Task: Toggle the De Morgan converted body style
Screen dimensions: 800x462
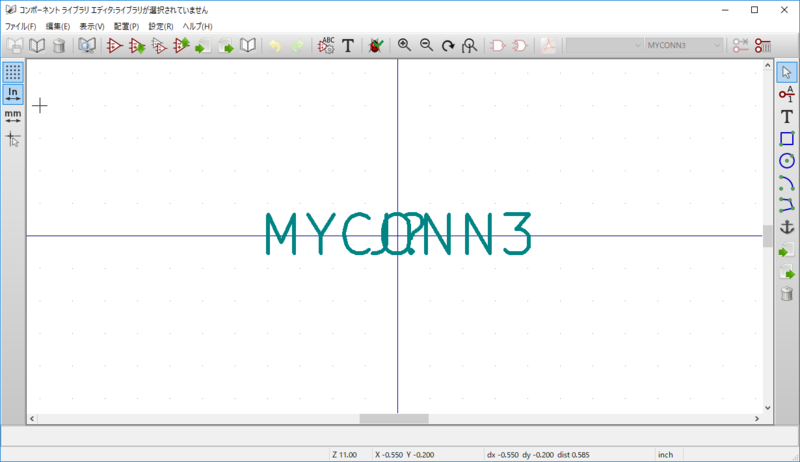Action: tap(520, 45)
